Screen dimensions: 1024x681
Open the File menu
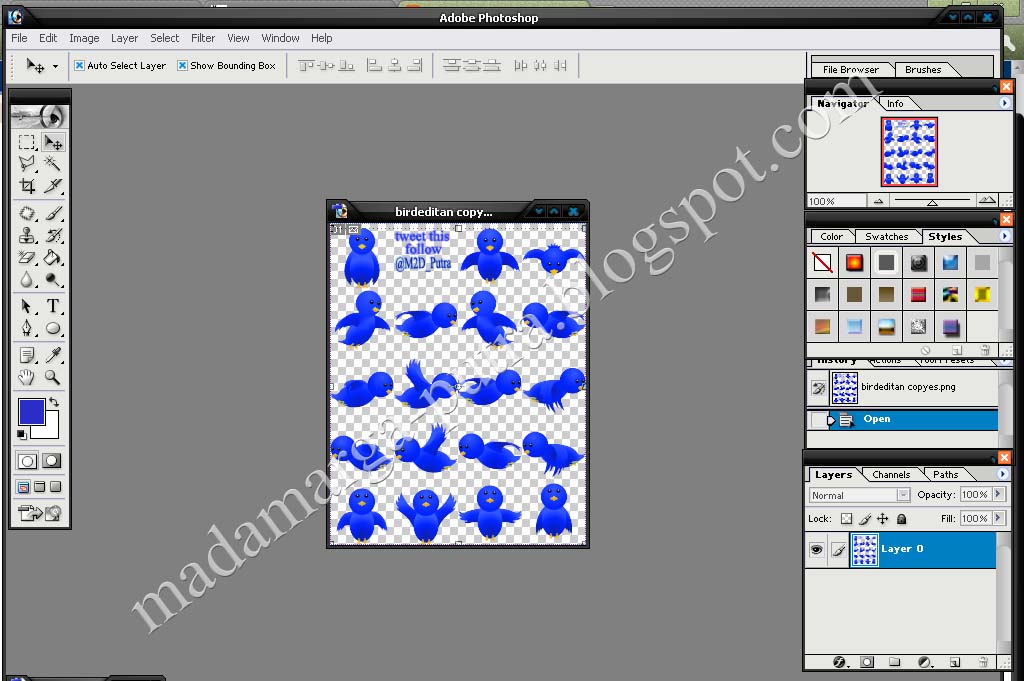coord(19,38)
